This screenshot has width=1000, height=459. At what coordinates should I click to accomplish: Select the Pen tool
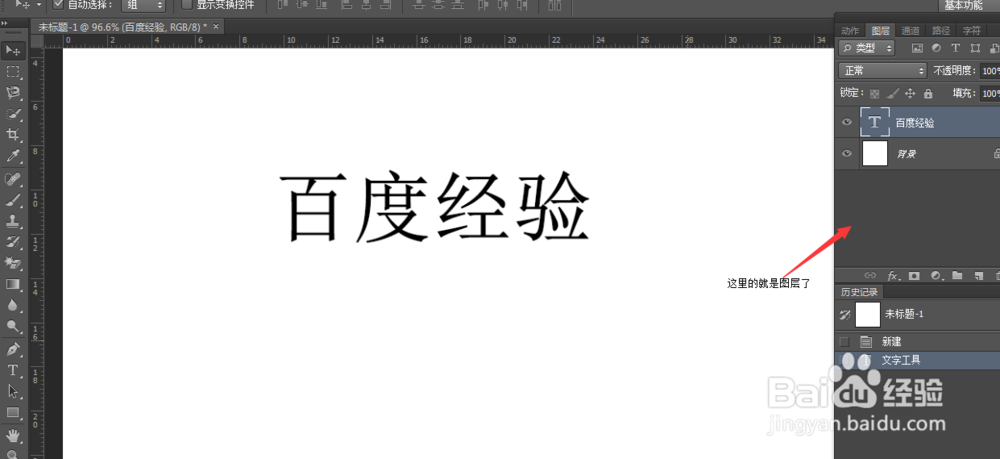pos(13,349)
